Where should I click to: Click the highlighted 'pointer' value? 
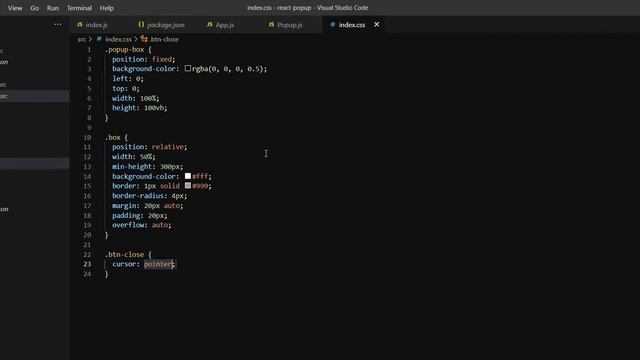click(158, 264)
